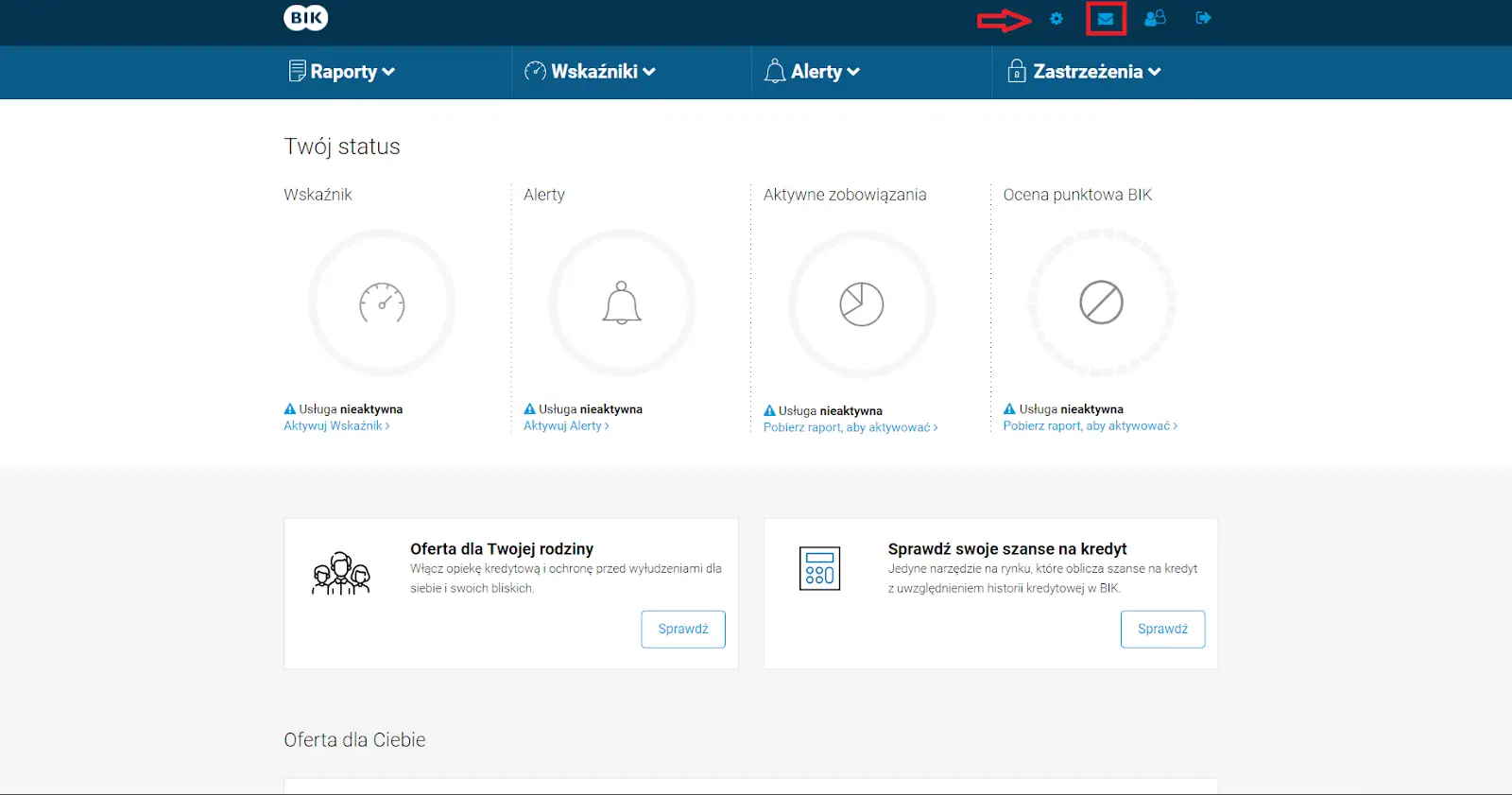Open the Zastrzeżenia menu

tap(1084, 72)
